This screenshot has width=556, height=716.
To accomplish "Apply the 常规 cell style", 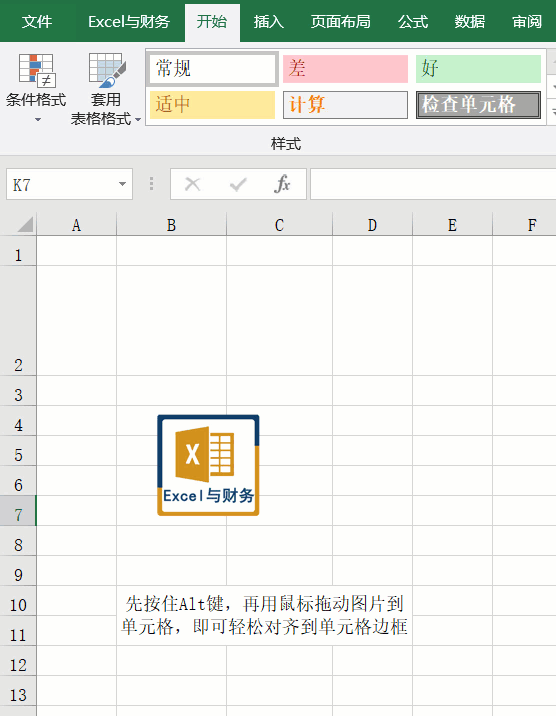I will (212, 68).
